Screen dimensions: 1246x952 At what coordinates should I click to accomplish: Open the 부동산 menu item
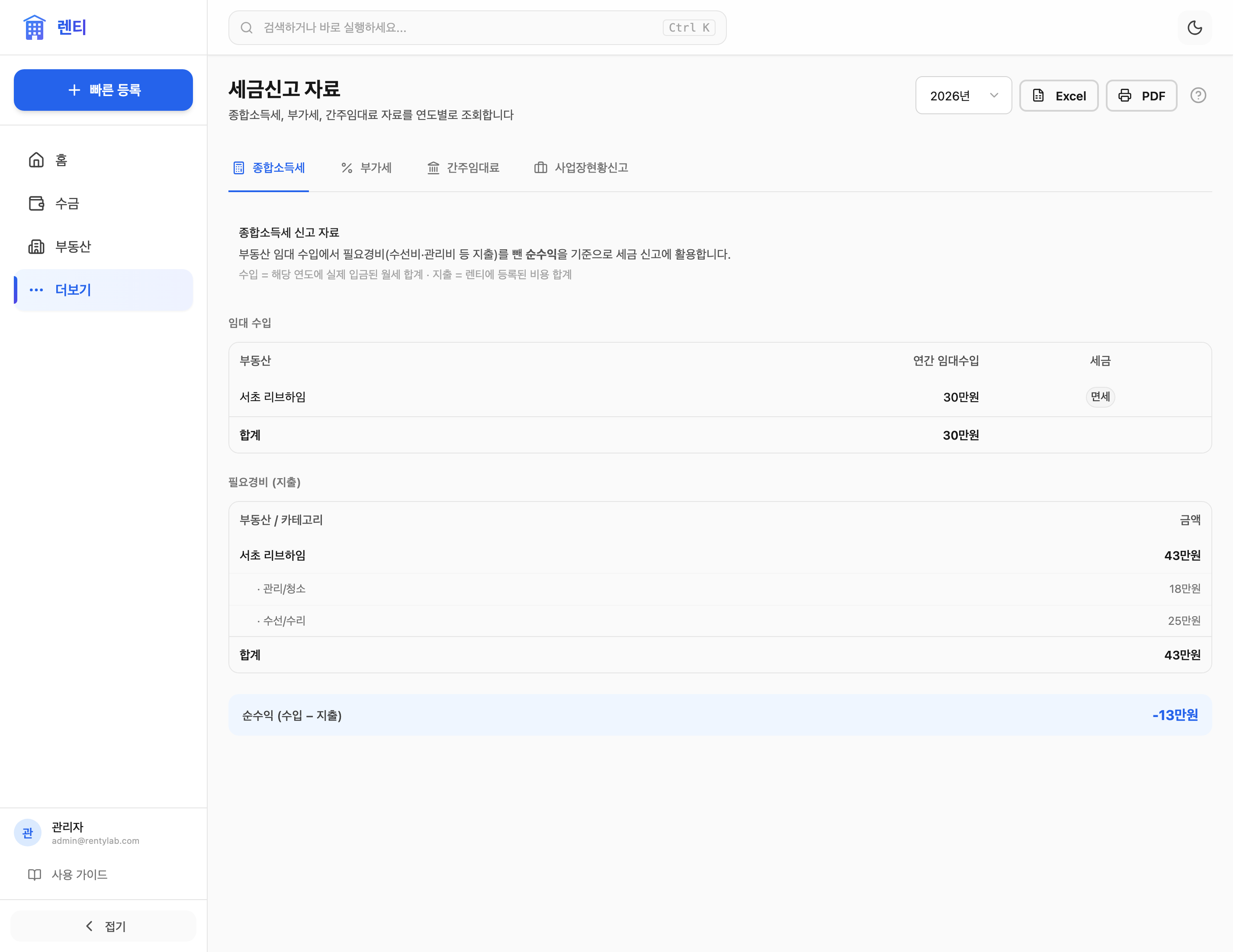103,247
